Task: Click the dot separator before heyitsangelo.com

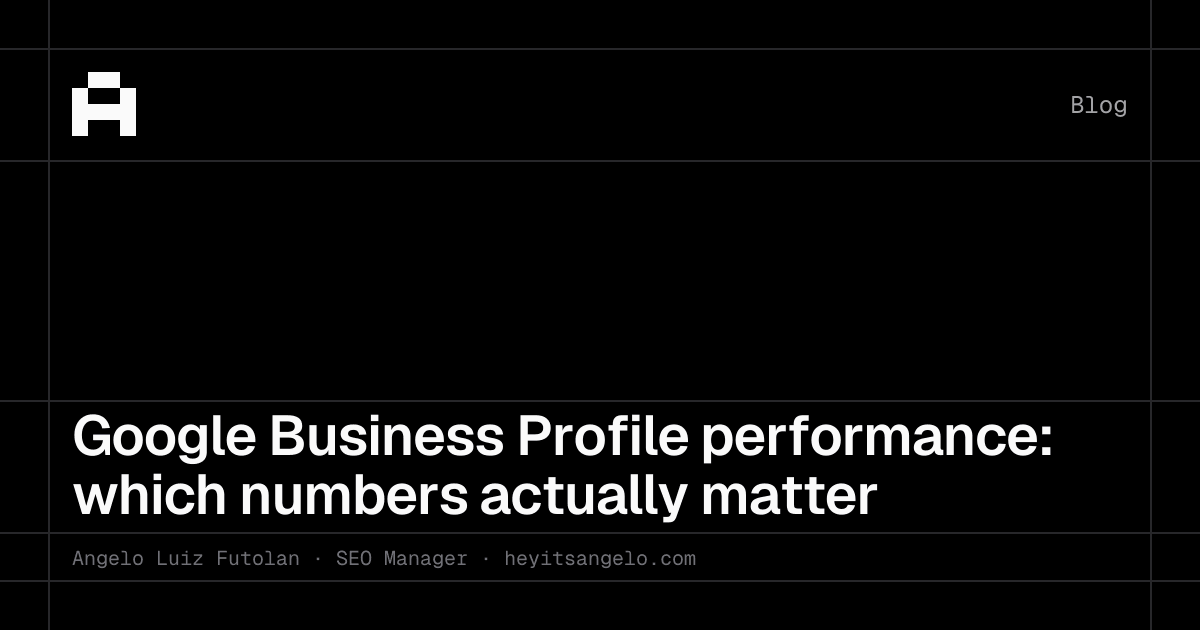Action: (x=486, y=559)
